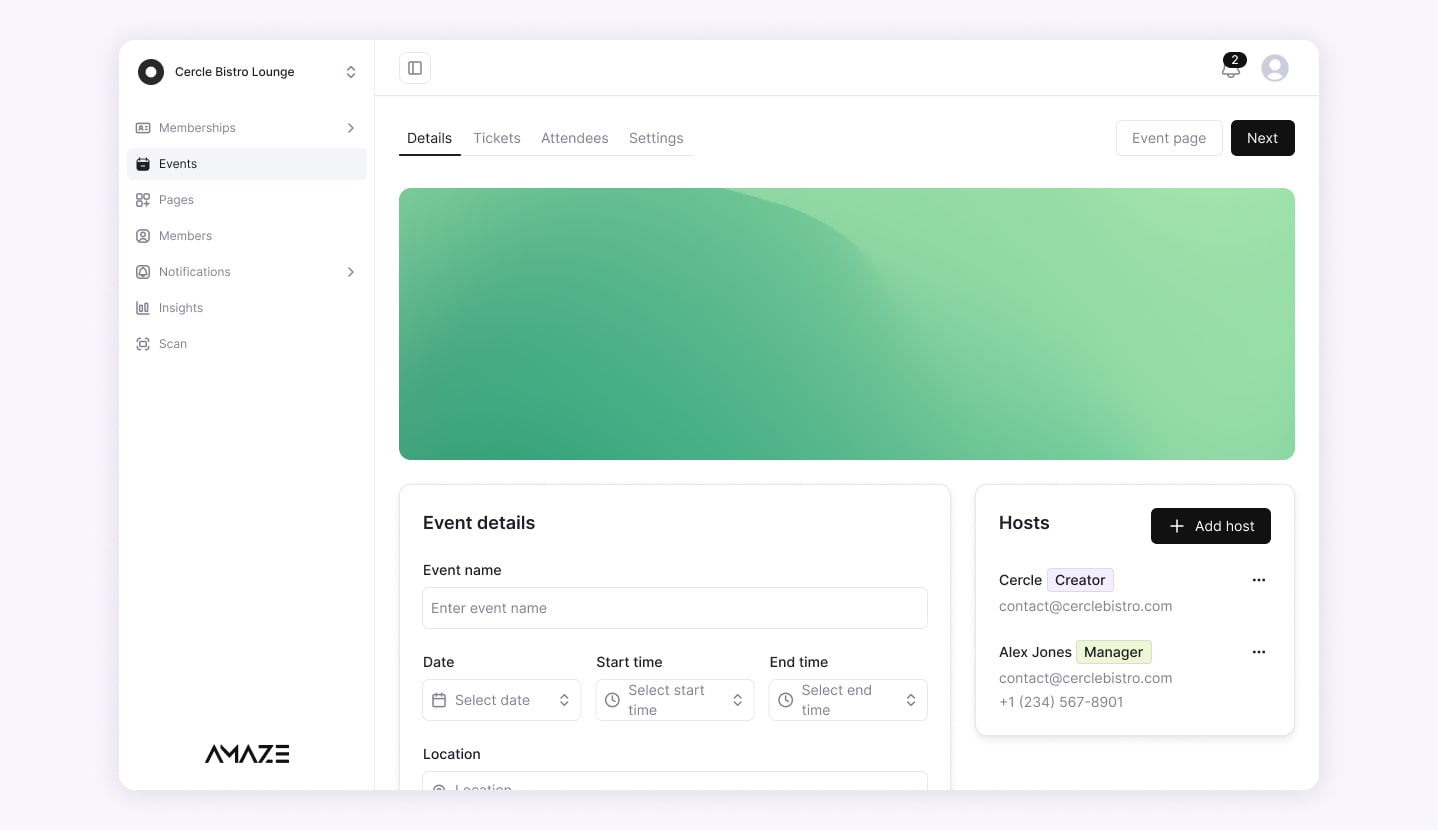Click the clock icon in Start time field
Image resolution: width=1438 pixels, height=830 pixels.
612,700
